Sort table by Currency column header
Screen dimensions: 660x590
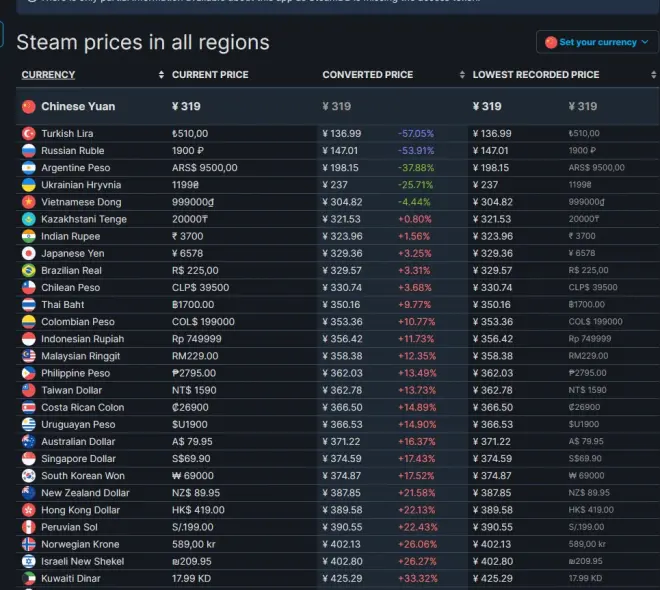point(48,75)
